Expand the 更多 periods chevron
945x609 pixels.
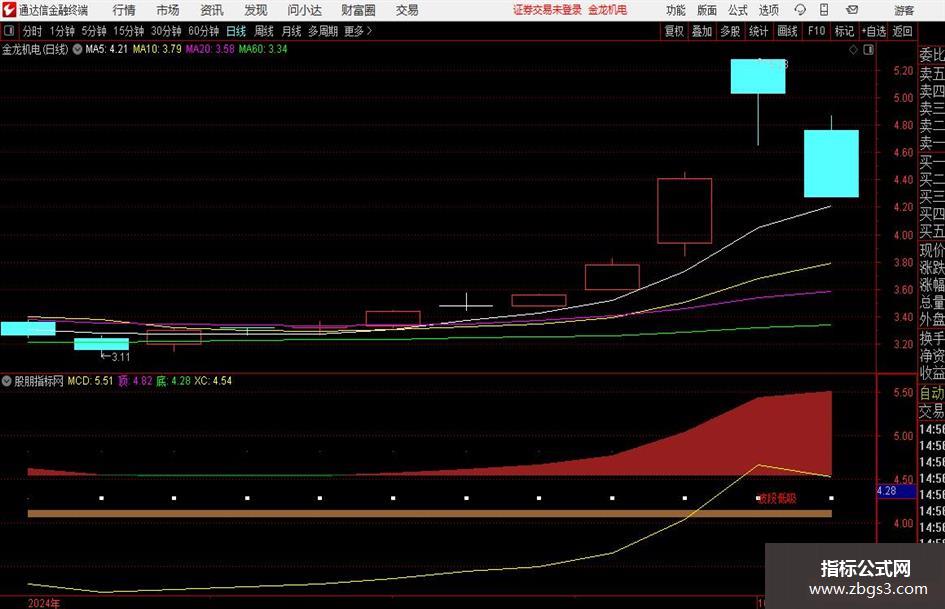click(x=359, y=31)
